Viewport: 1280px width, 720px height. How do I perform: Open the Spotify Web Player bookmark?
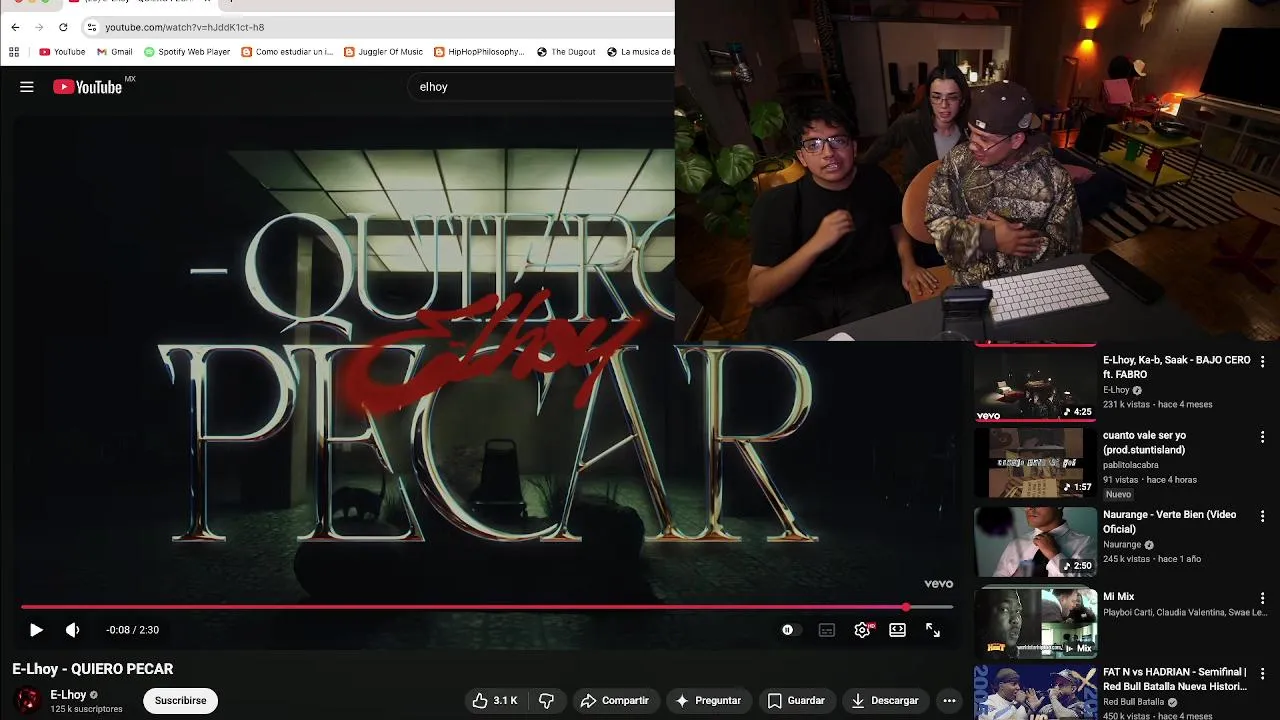[x=187, y=52]
